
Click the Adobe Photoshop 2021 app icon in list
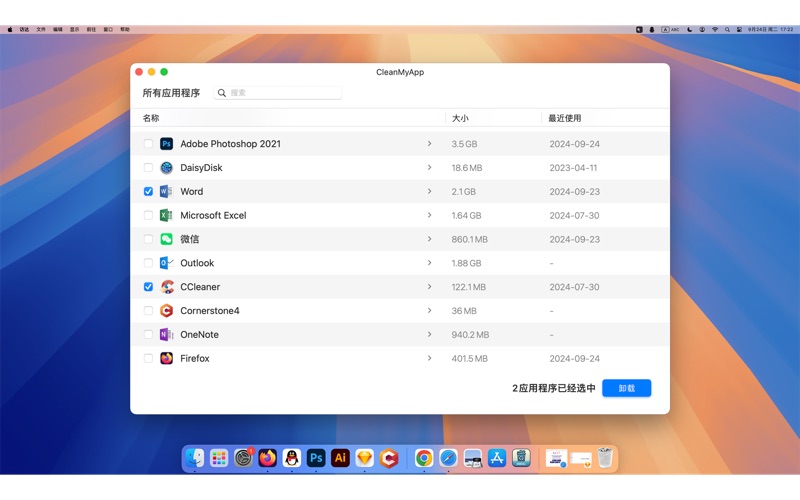166,144
